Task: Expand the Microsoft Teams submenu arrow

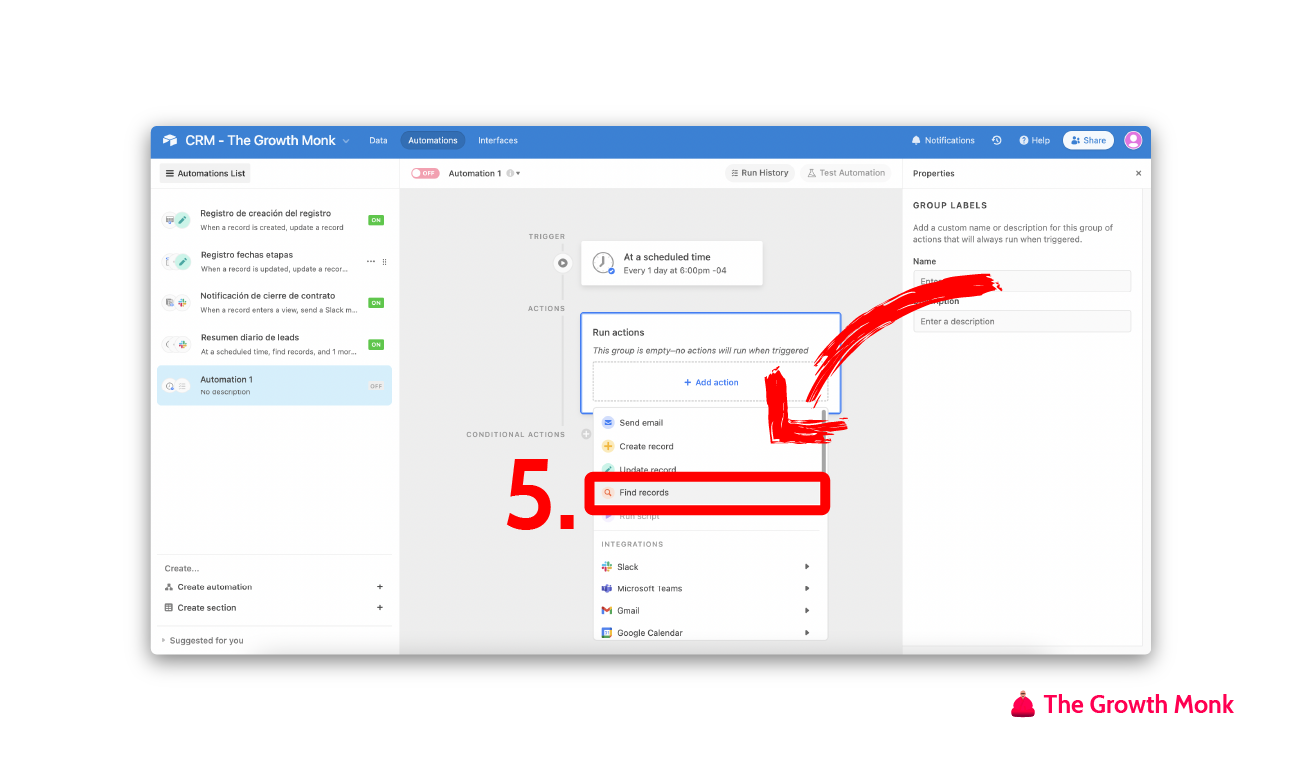Action: coord(807,589)
